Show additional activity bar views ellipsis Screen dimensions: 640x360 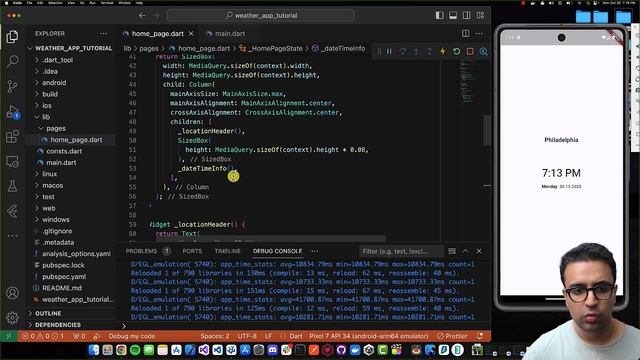coord(12,236)
